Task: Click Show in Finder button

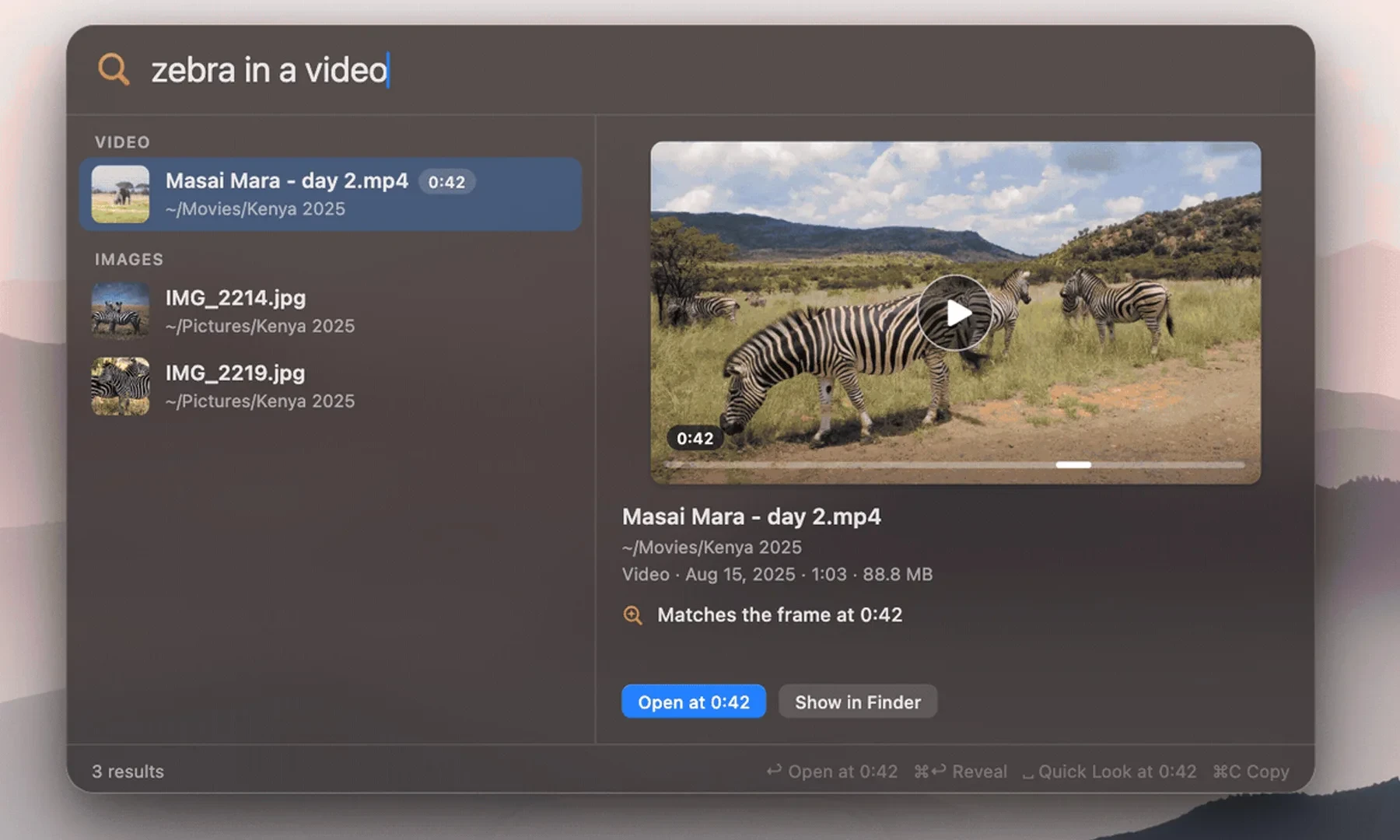Action: click(858, 702)
